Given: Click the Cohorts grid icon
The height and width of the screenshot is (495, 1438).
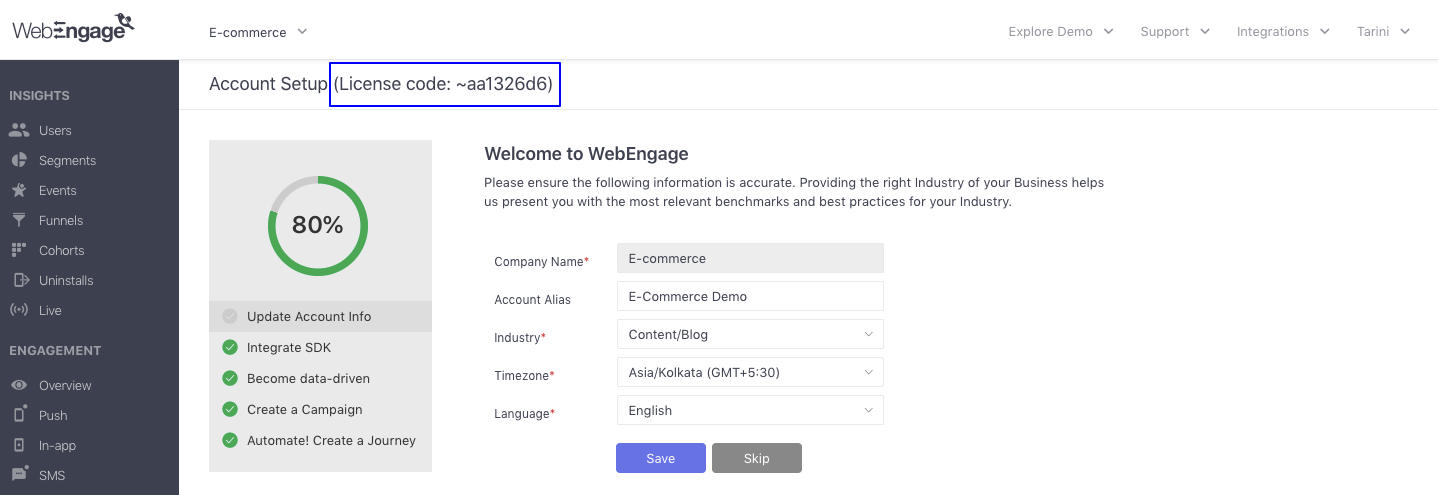Looking at the screenshot, I should (19, 250).
